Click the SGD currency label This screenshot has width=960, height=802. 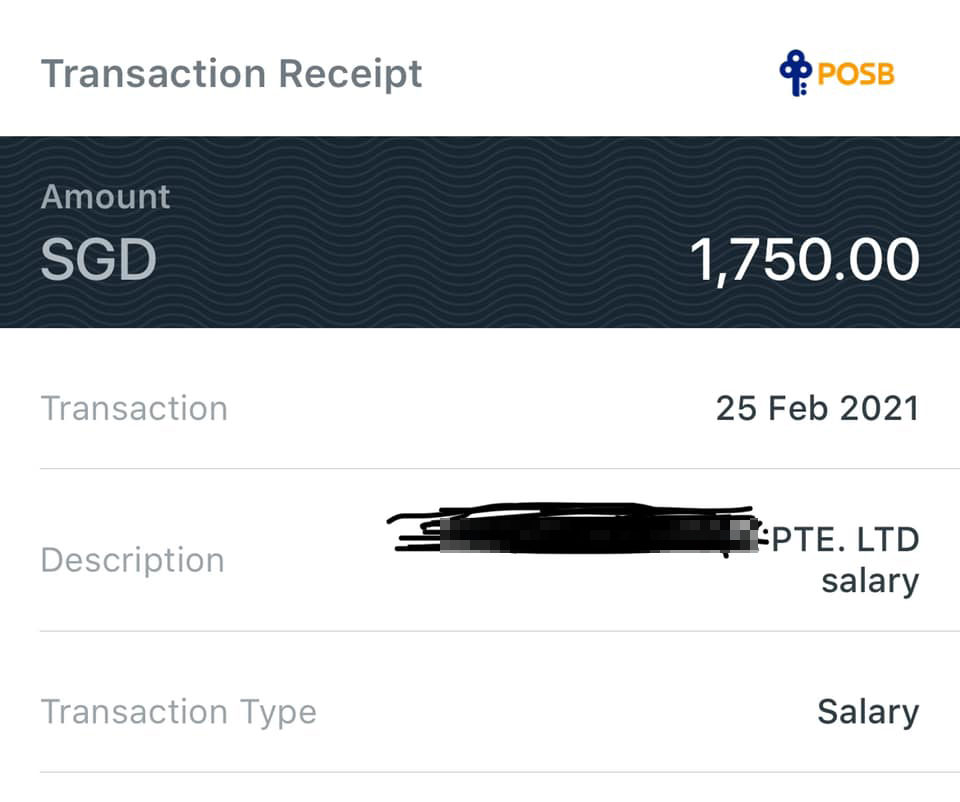click(x=98, y=260)
